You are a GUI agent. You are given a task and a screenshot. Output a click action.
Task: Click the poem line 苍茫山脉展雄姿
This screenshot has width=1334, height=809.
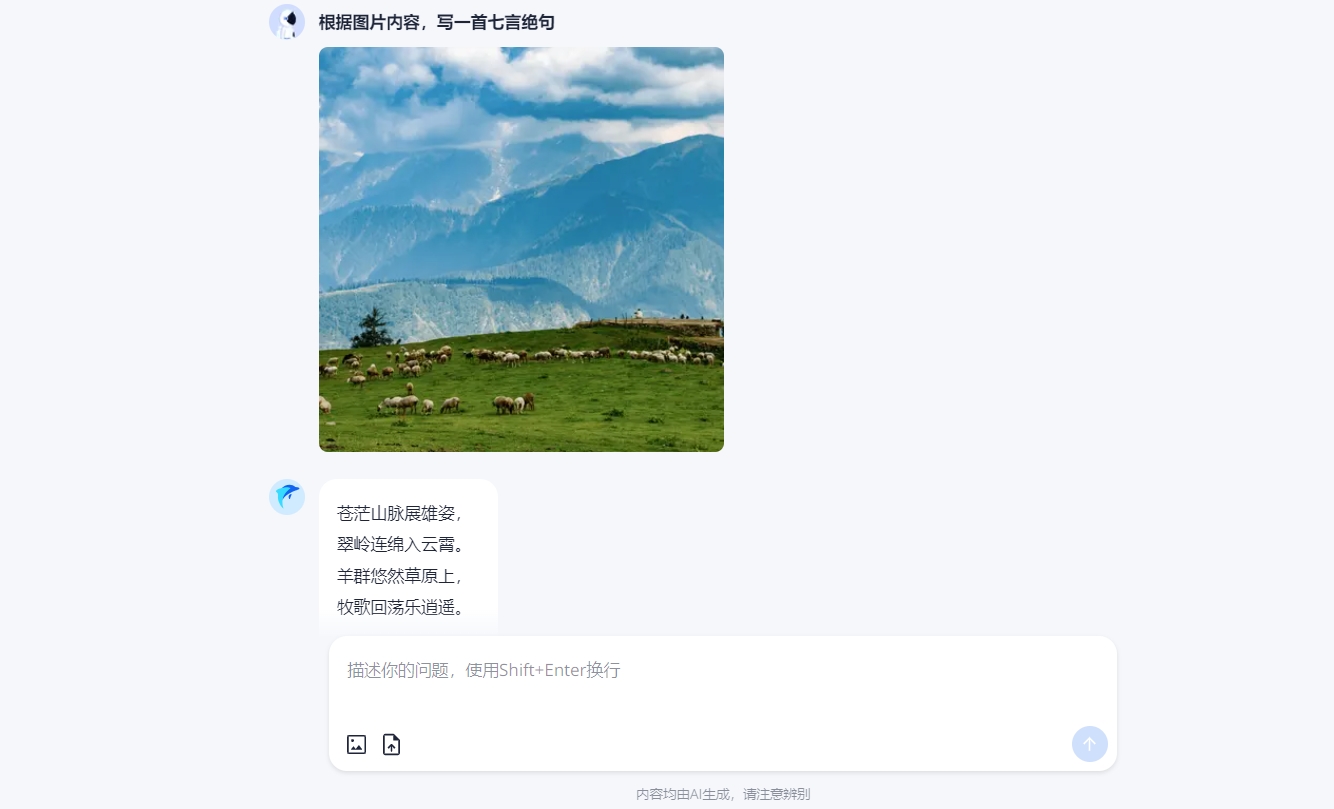click(400, 514)
